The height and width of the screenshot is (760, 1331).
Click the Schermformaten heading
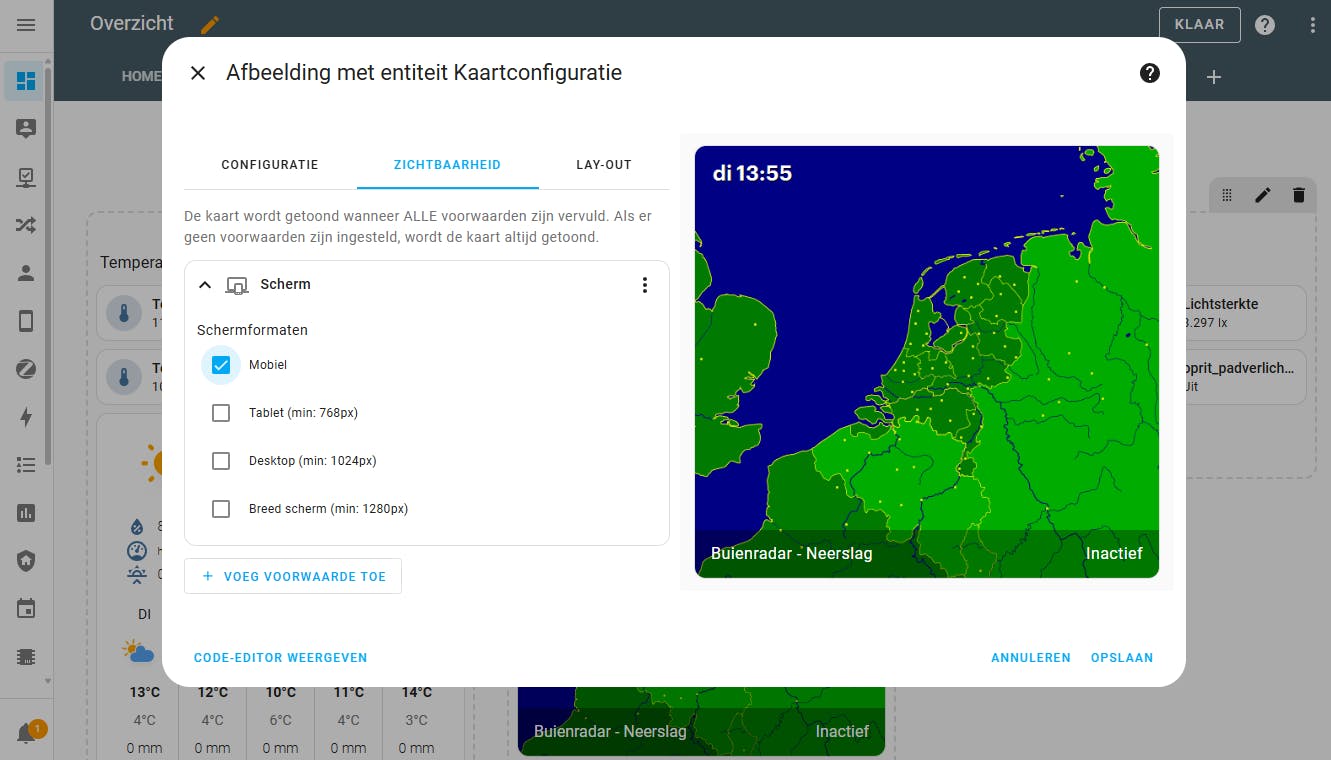pyautogui.click(x=252, y=330)
